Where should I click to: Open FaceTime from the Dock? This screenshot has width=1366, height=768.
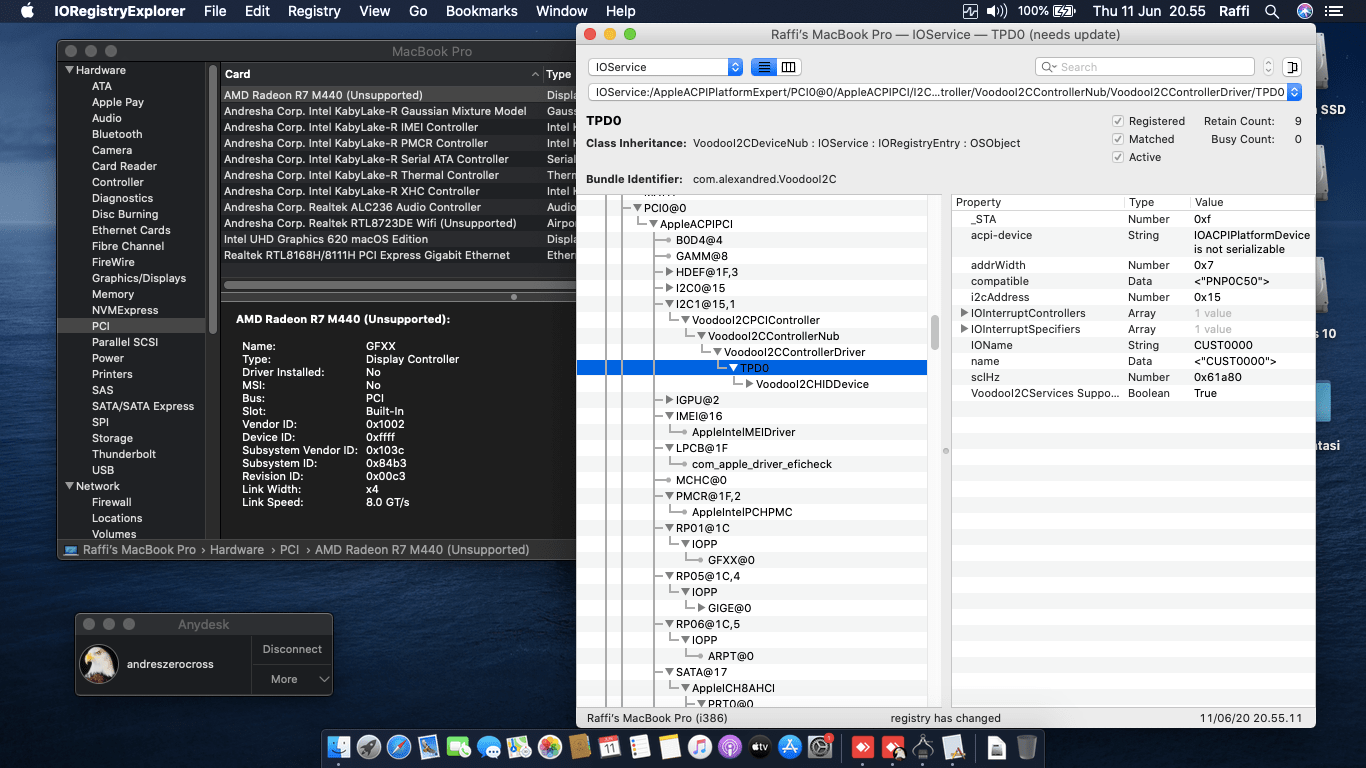point(459,746)
